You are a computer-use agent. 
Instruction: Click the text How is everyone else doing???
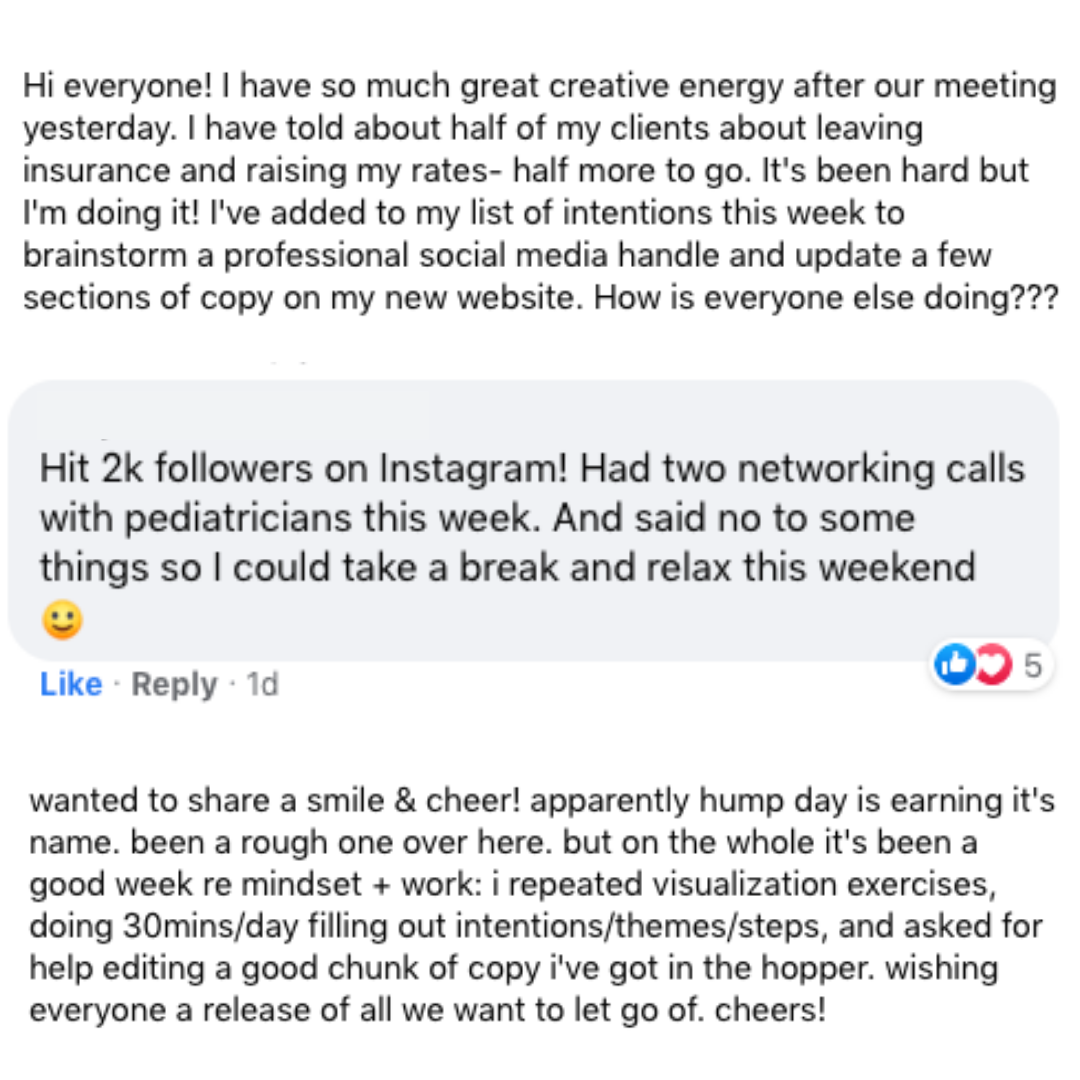pyautogui.click(x=826, y=298)
